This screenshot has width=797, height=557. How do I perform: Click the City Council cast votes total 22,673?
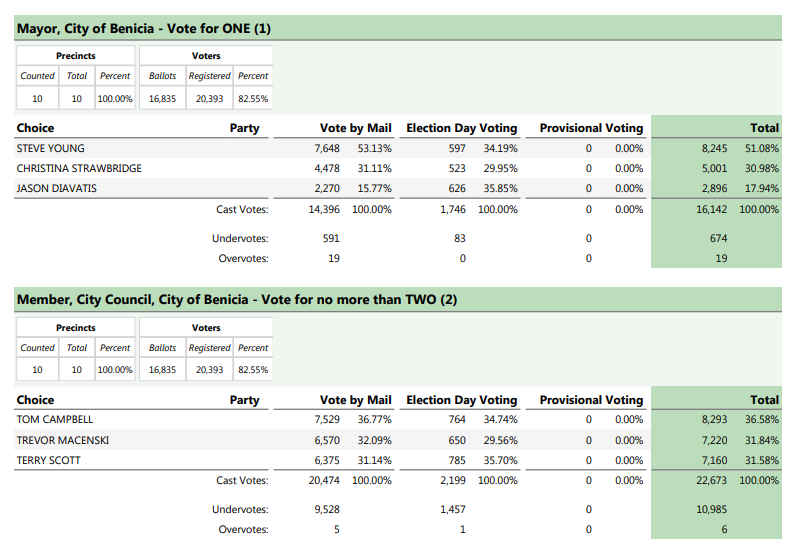pyautogui.click(x=718, y=481)
